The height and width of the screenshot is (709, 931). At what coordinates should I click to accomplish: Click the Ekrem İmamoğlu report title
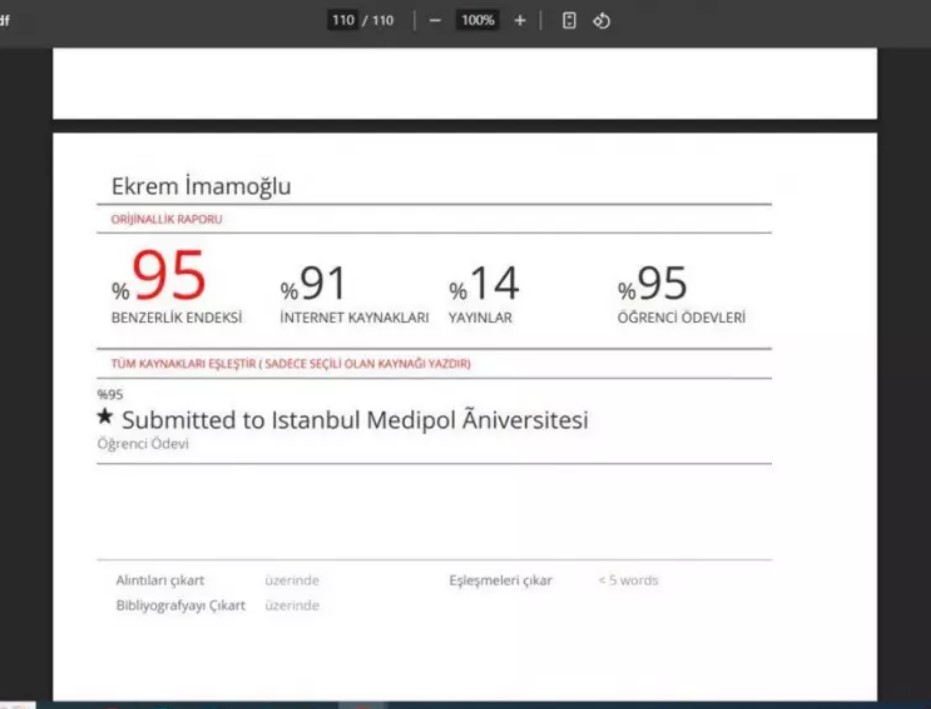[x=201, y=186]
